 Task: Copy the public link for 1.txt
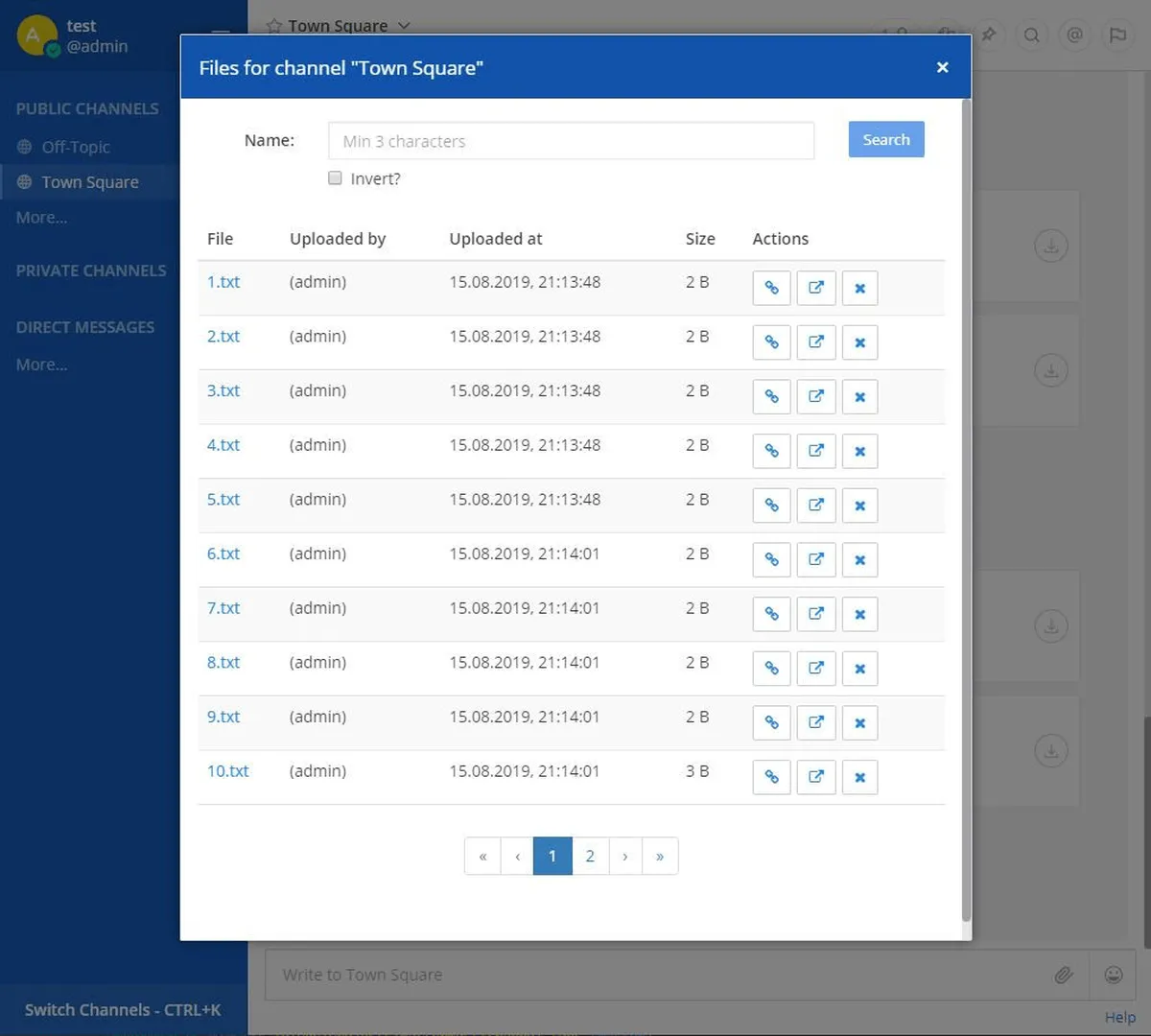coord(771,288)
